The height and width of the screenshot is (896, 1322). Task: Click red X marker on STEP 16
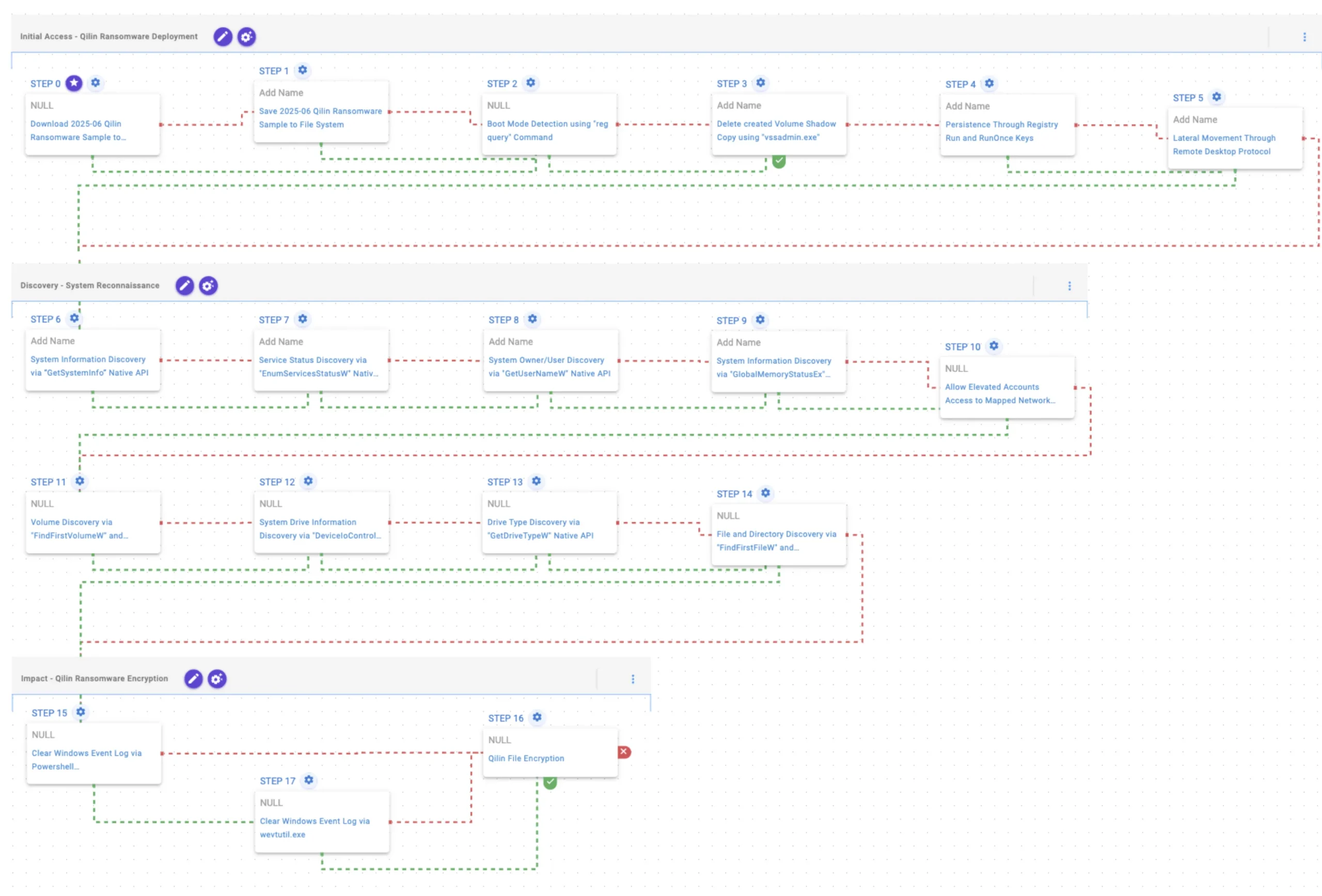coord(624,752)
